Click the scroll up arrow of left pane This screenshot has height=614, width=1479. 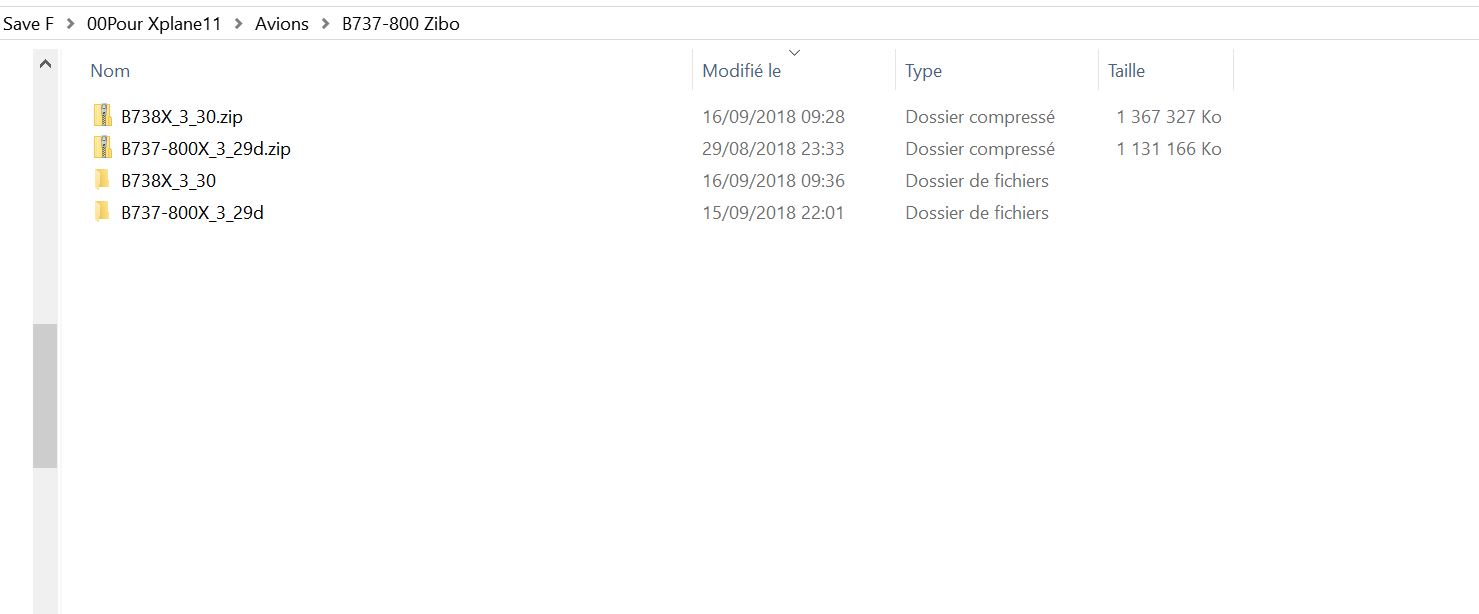[45, 64]
